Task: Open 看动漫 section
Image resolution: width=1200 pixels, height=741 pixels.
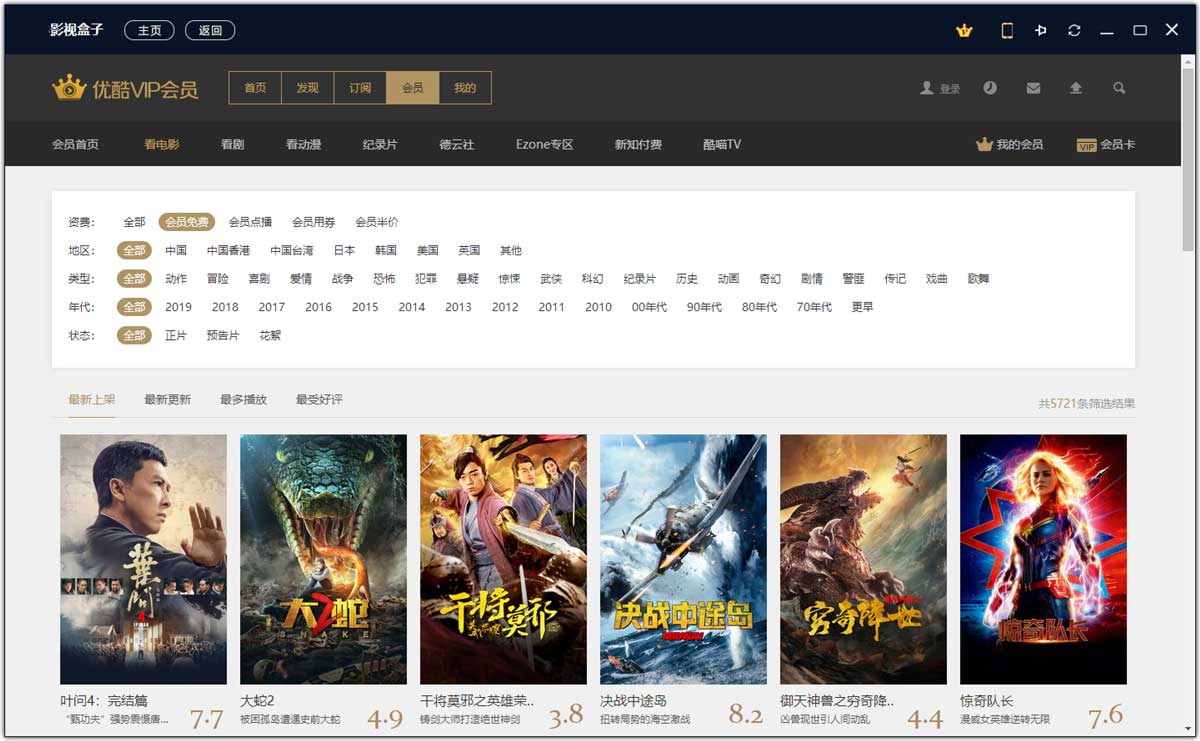Action: click(303, 144)
